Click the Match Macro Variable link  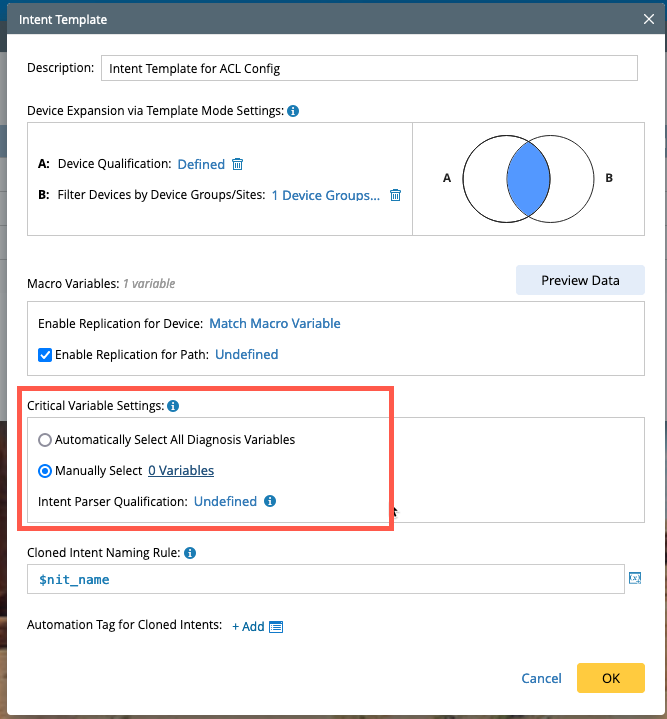coord(275,323)
